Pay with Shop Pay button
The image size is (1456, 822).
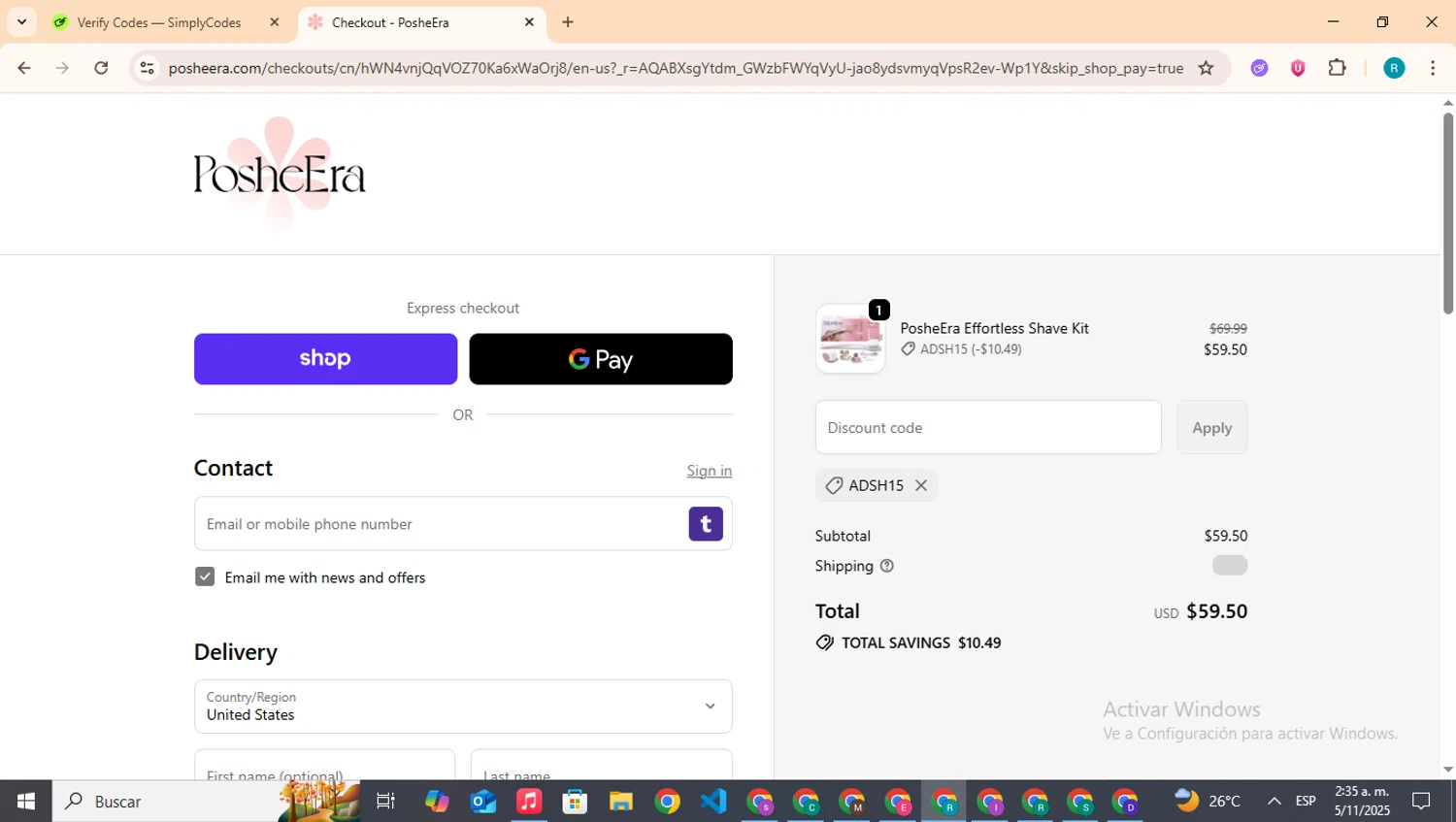pos(325,359)
